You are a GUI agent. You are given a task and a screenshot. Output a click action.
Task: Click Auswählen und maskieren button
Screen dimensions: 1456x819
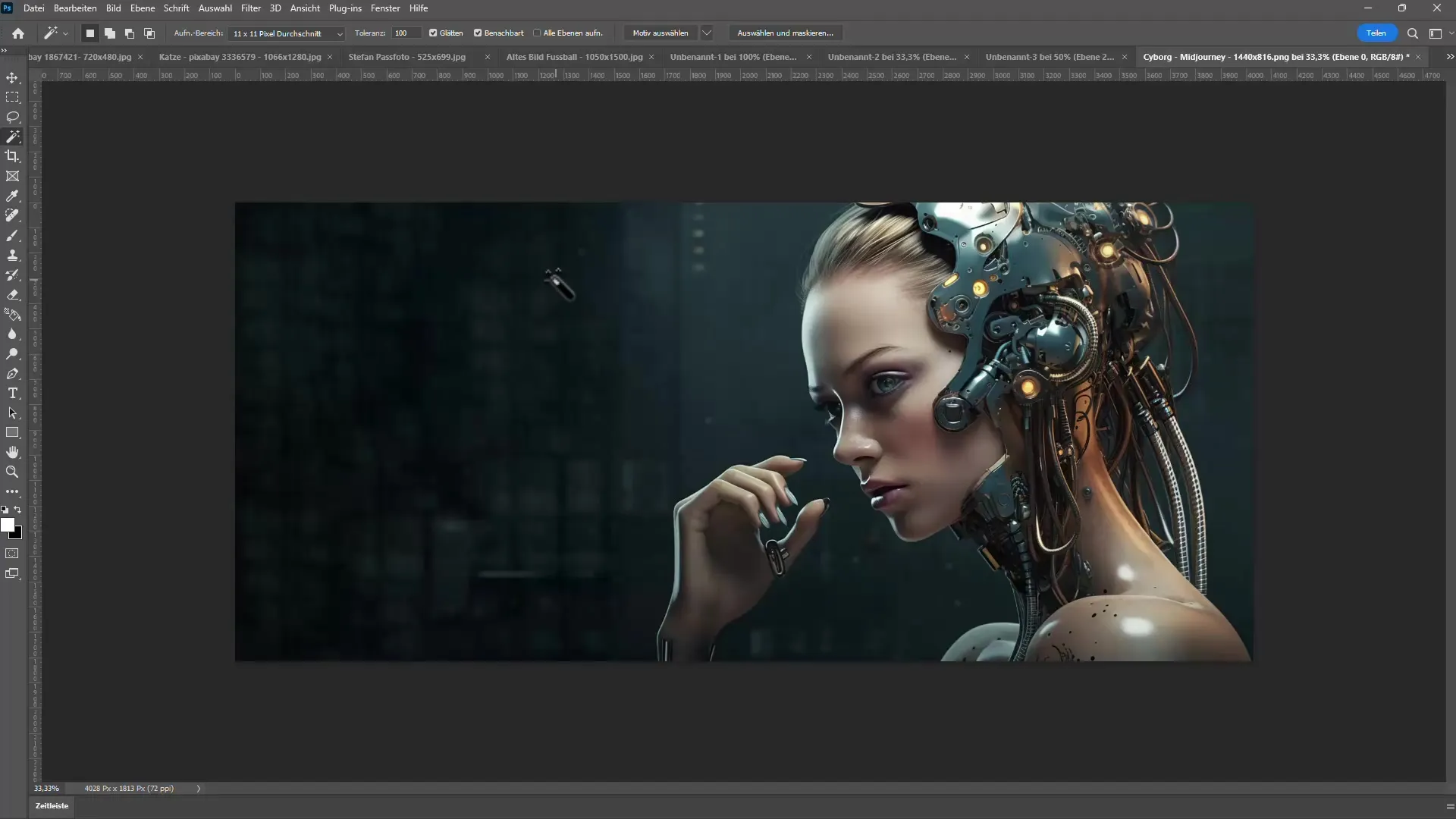pos(785,33)
